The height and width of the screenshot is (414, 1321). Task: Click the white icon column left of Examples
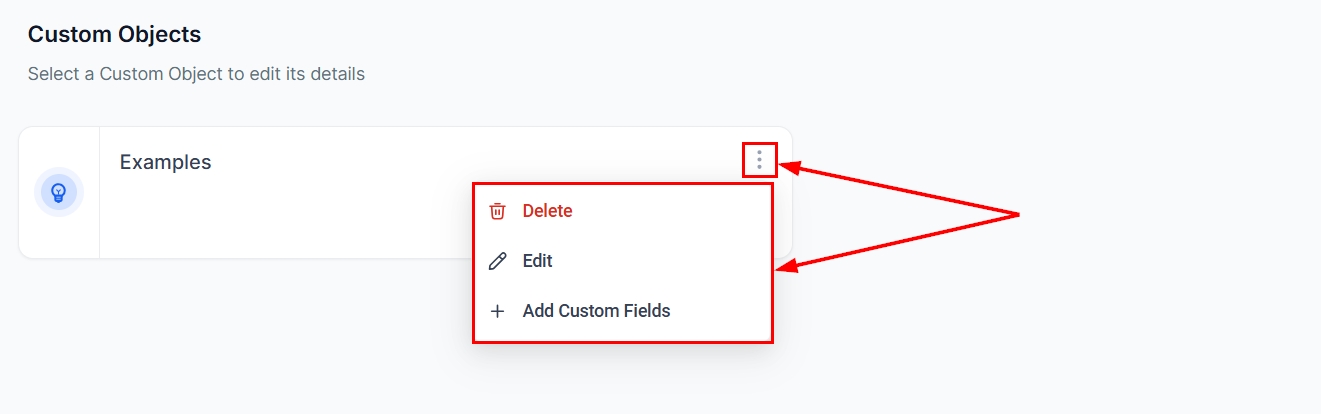59,235
